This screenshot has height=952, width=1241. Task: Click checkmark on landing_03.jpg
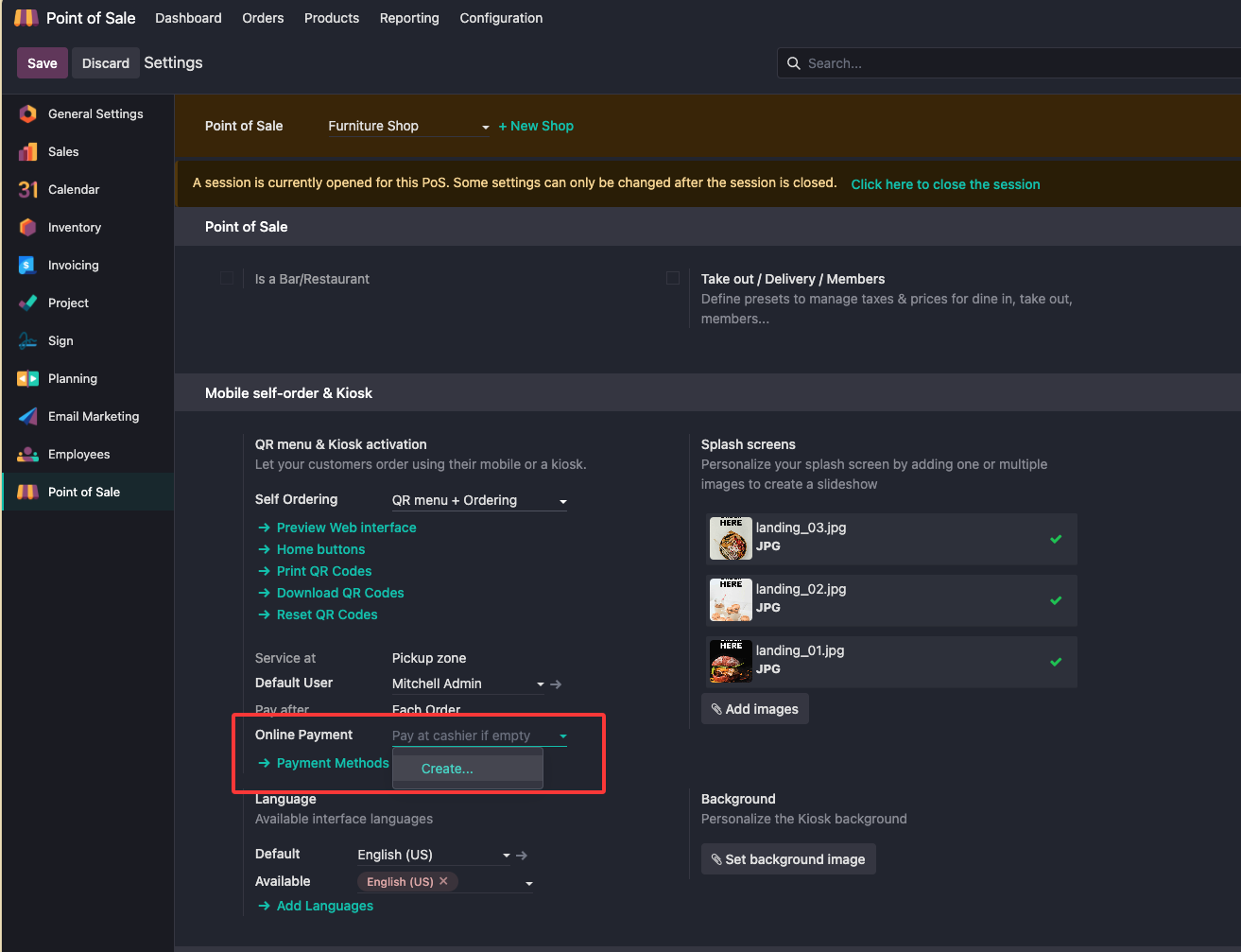click(x=1056, y=539)
